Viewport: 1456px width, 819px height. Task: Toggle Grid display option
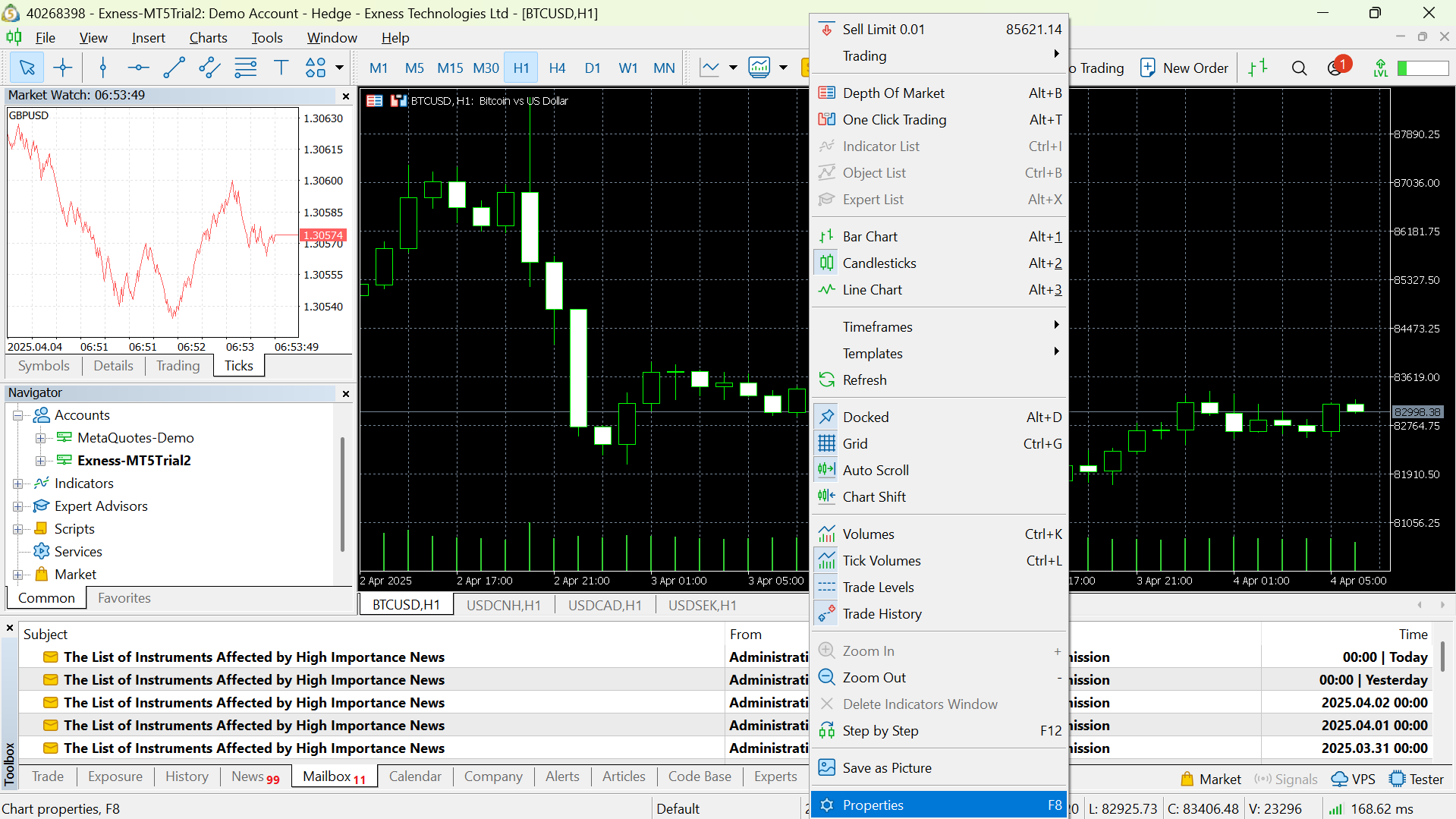pos(939,443)
